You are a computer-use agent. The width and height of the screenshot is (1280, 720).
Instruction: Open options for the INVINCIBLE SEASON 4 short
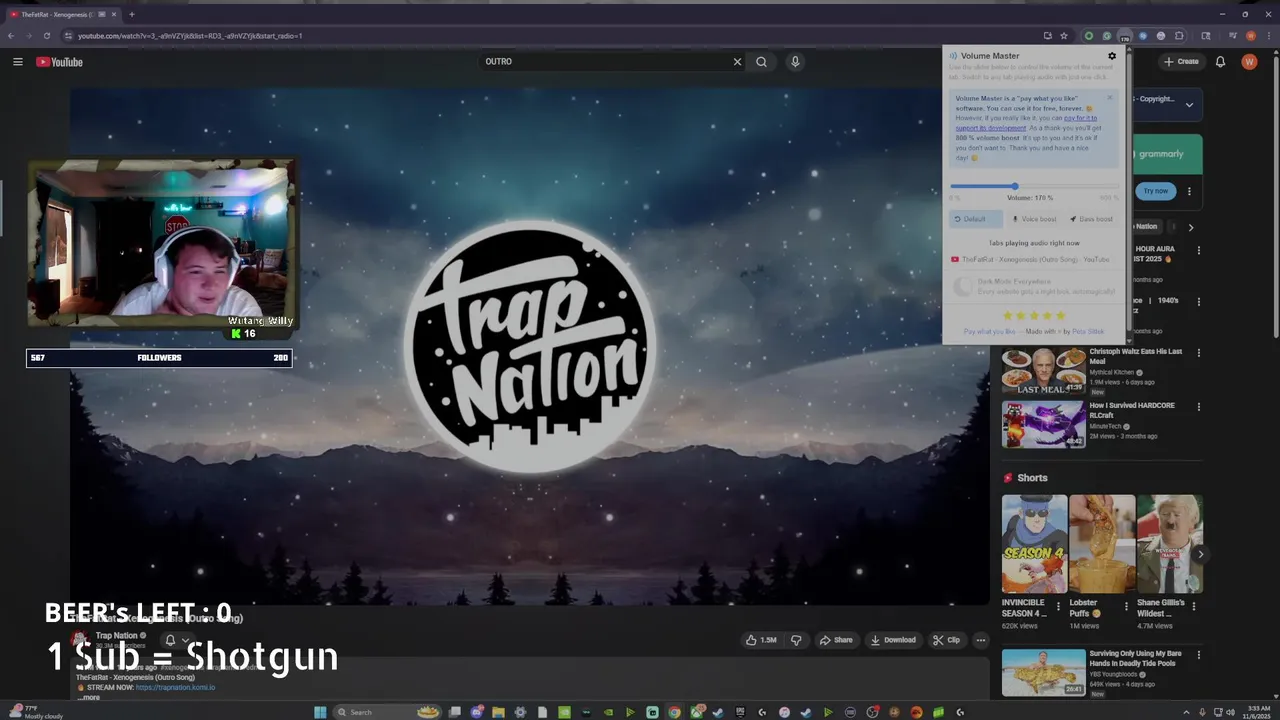pos(1058,606)
